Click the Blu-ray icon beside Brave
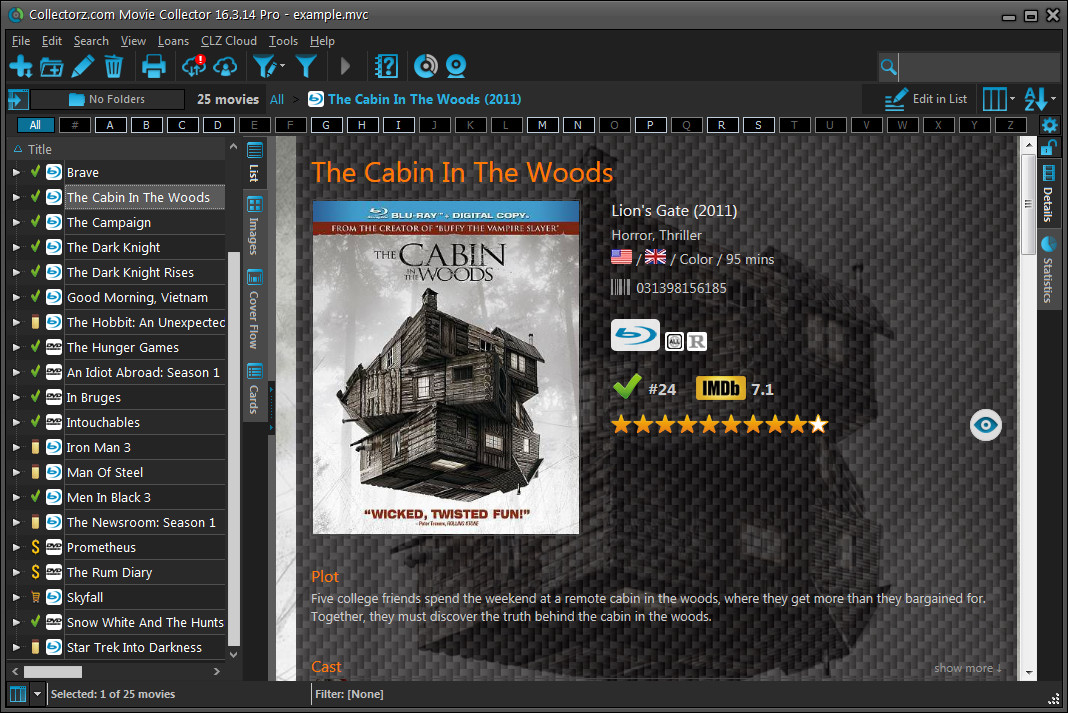The image size is (1068, 713). tap(54, 172)
